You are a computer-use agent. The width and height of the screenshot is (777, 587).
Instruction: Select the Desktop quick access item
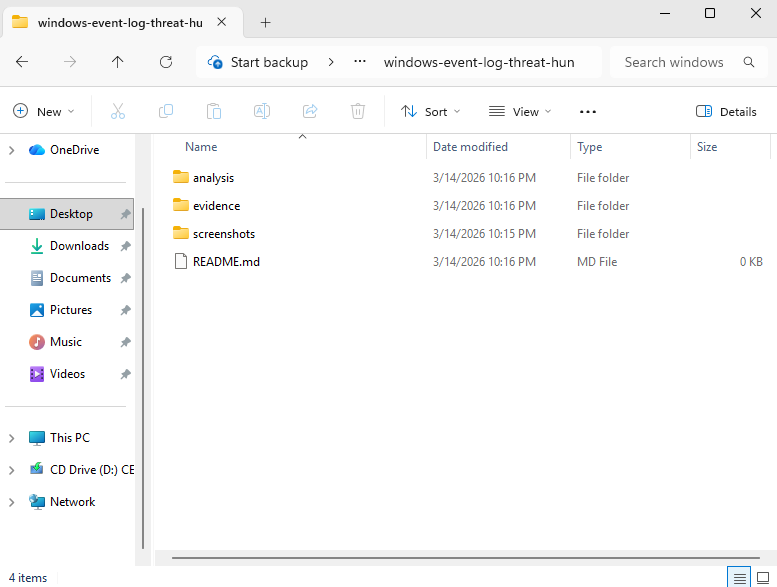coord(67,214)
